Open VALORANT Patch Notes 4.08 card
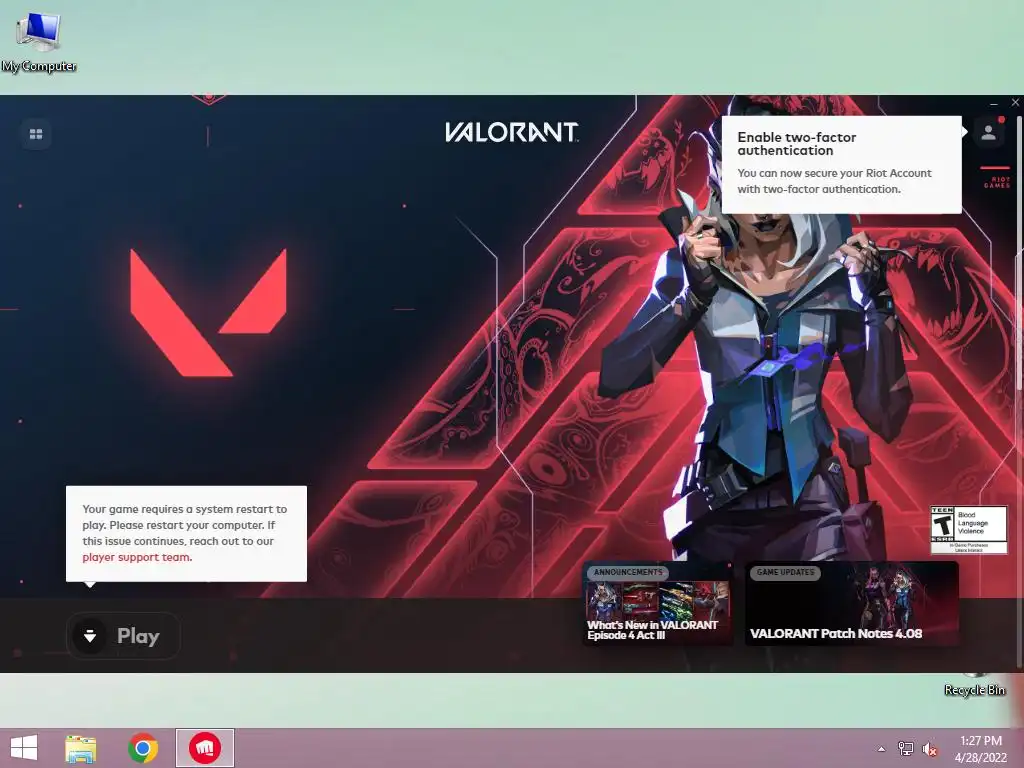1024x768 pixels. [x=852, y=603]
